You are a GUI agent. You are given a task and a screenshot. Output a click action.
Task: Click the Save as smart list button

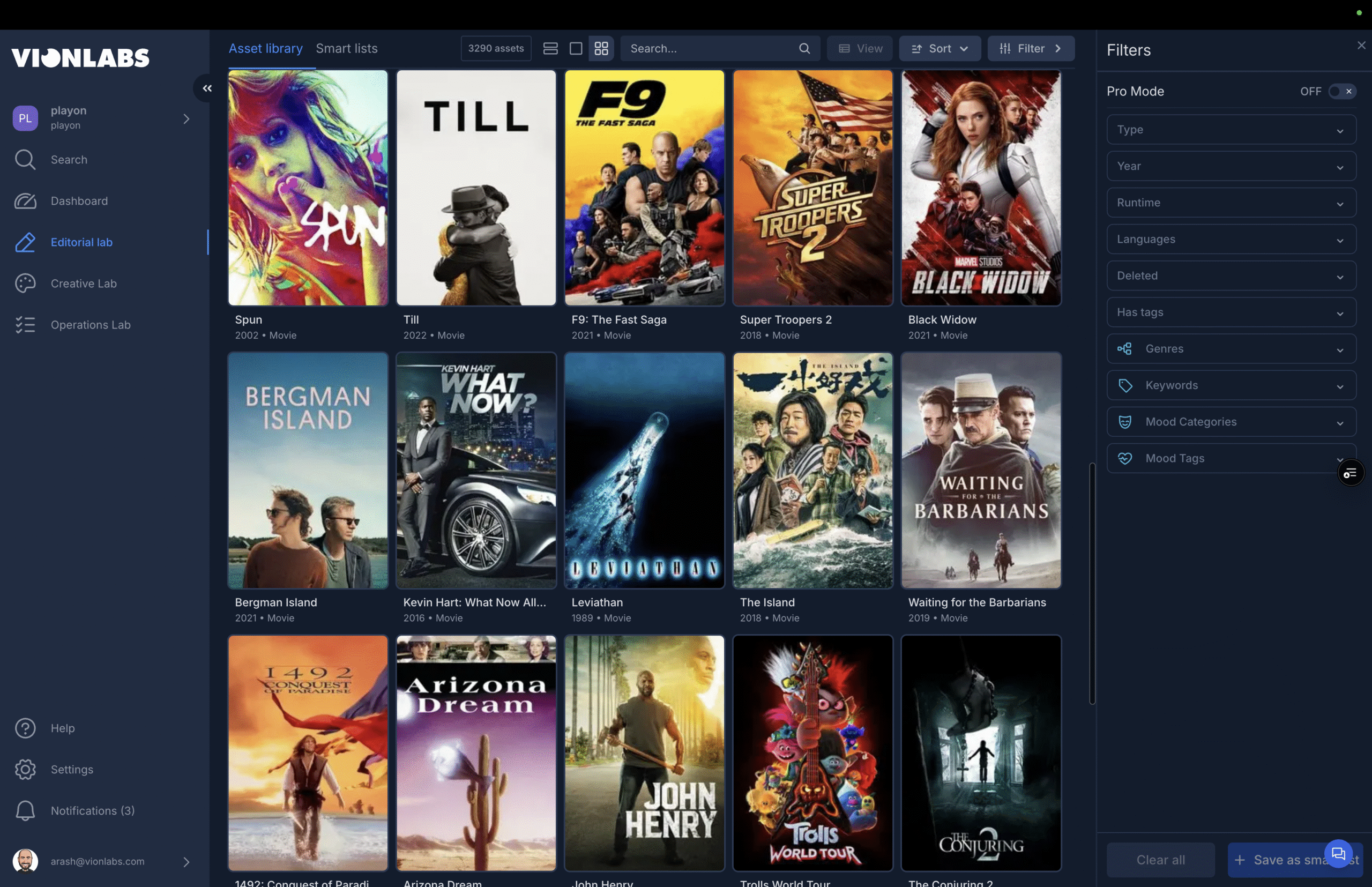(x=1295, y=860)
